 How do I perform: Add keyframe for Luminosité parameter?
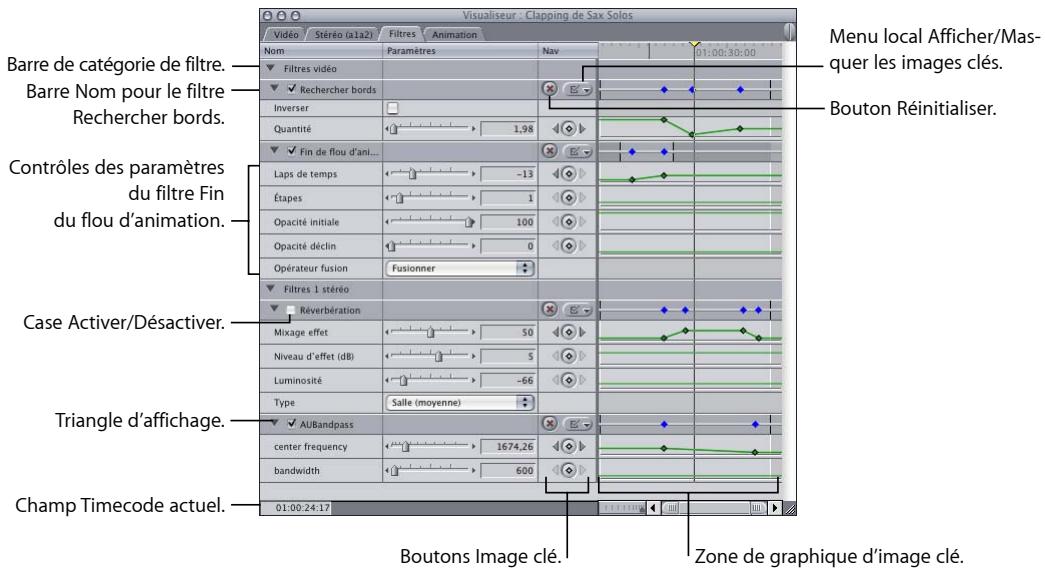click(x=568, y=380)
